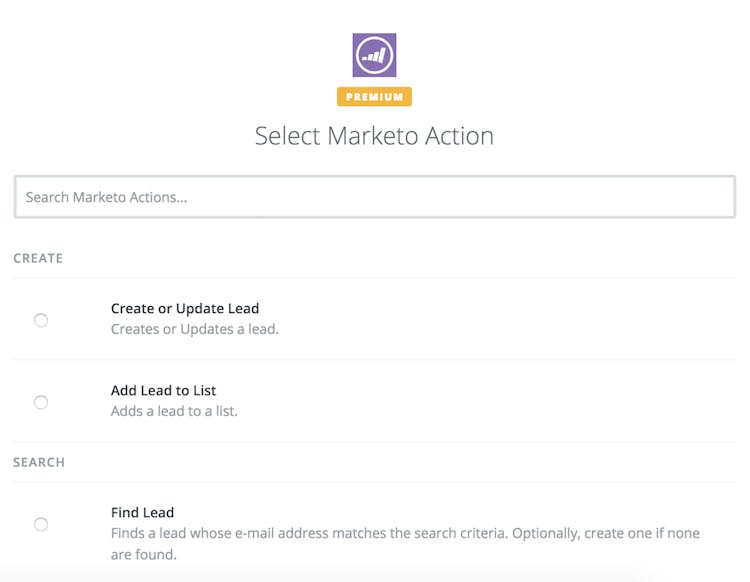Click the 'Creates or Updates a lead.' description
The image size is (750, 582).
click(x=194, y=329)
